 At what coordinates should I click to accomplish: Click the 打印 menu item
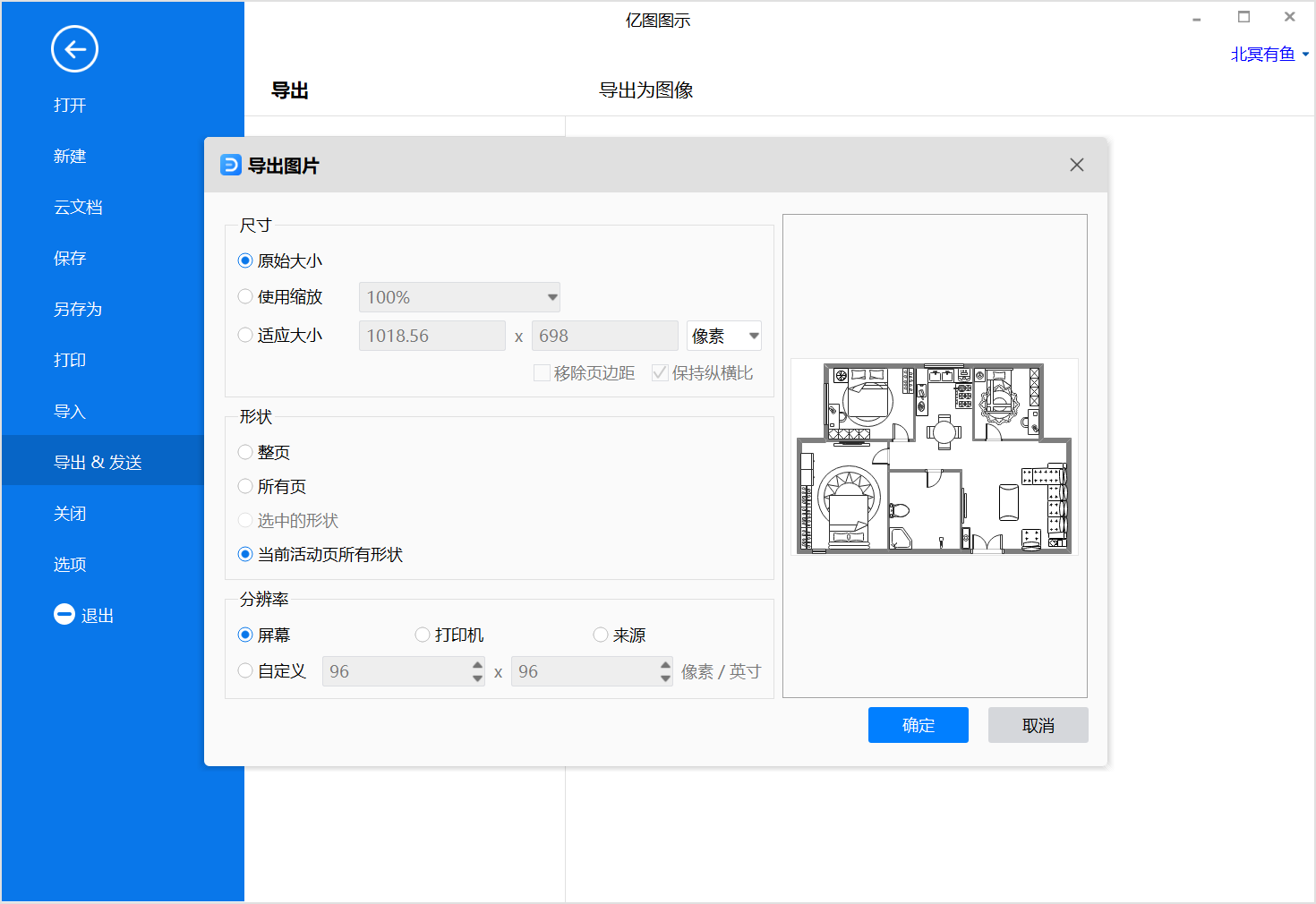70,360
